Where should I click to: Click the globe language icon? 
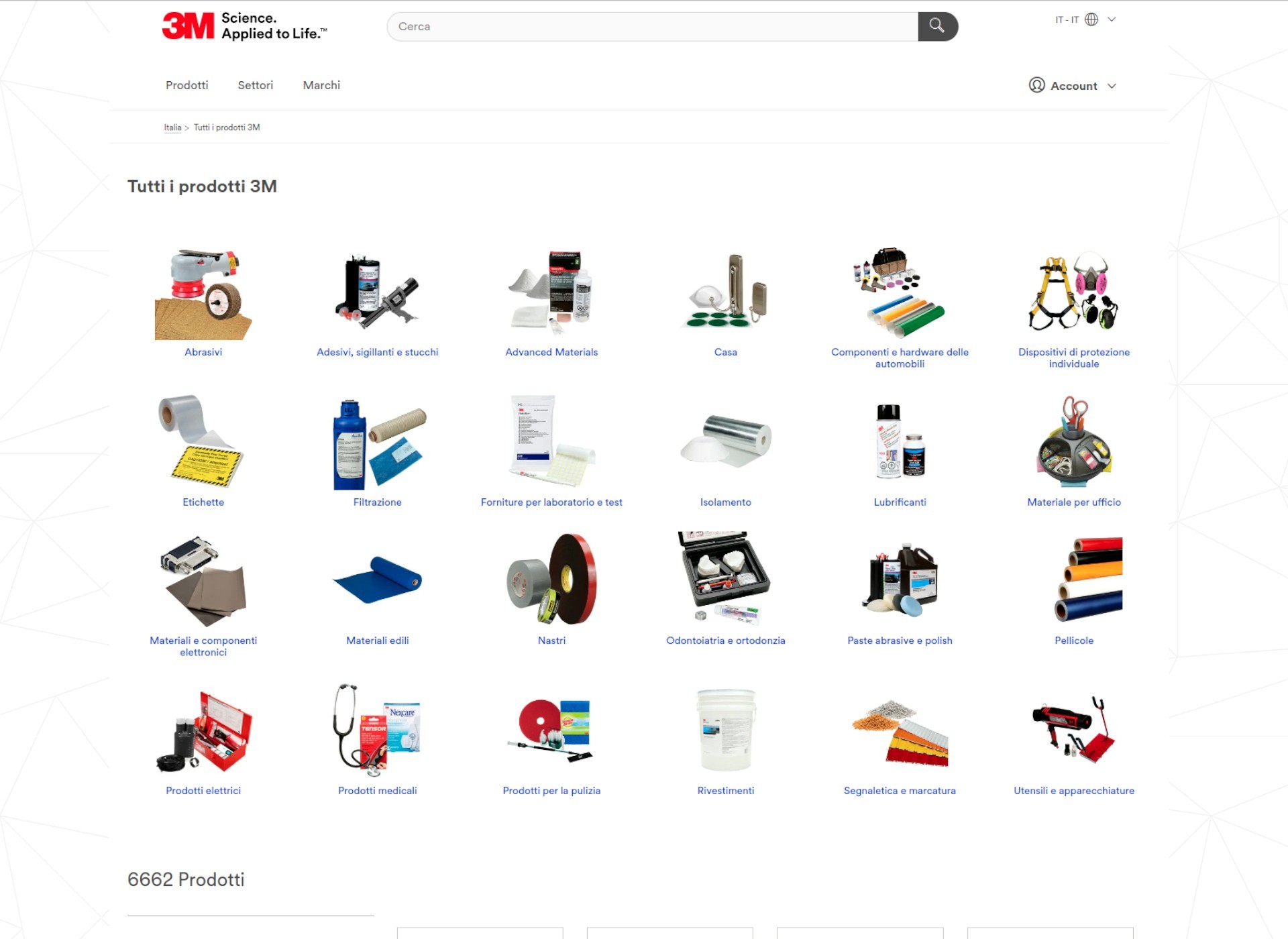1091,19
